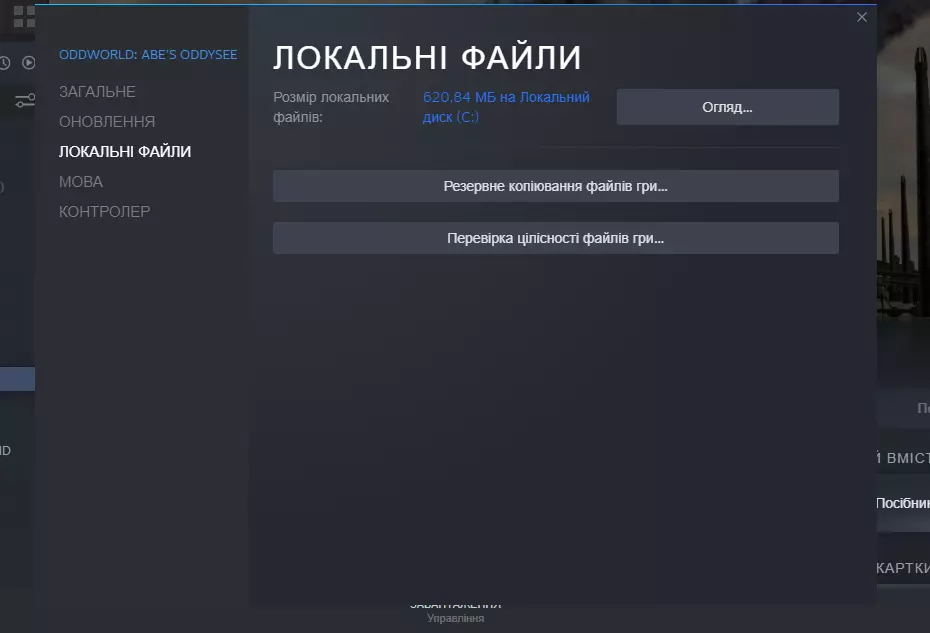Click the Посібник text in background window
This screenshot has height=633, width=930.
coord(903,503)
